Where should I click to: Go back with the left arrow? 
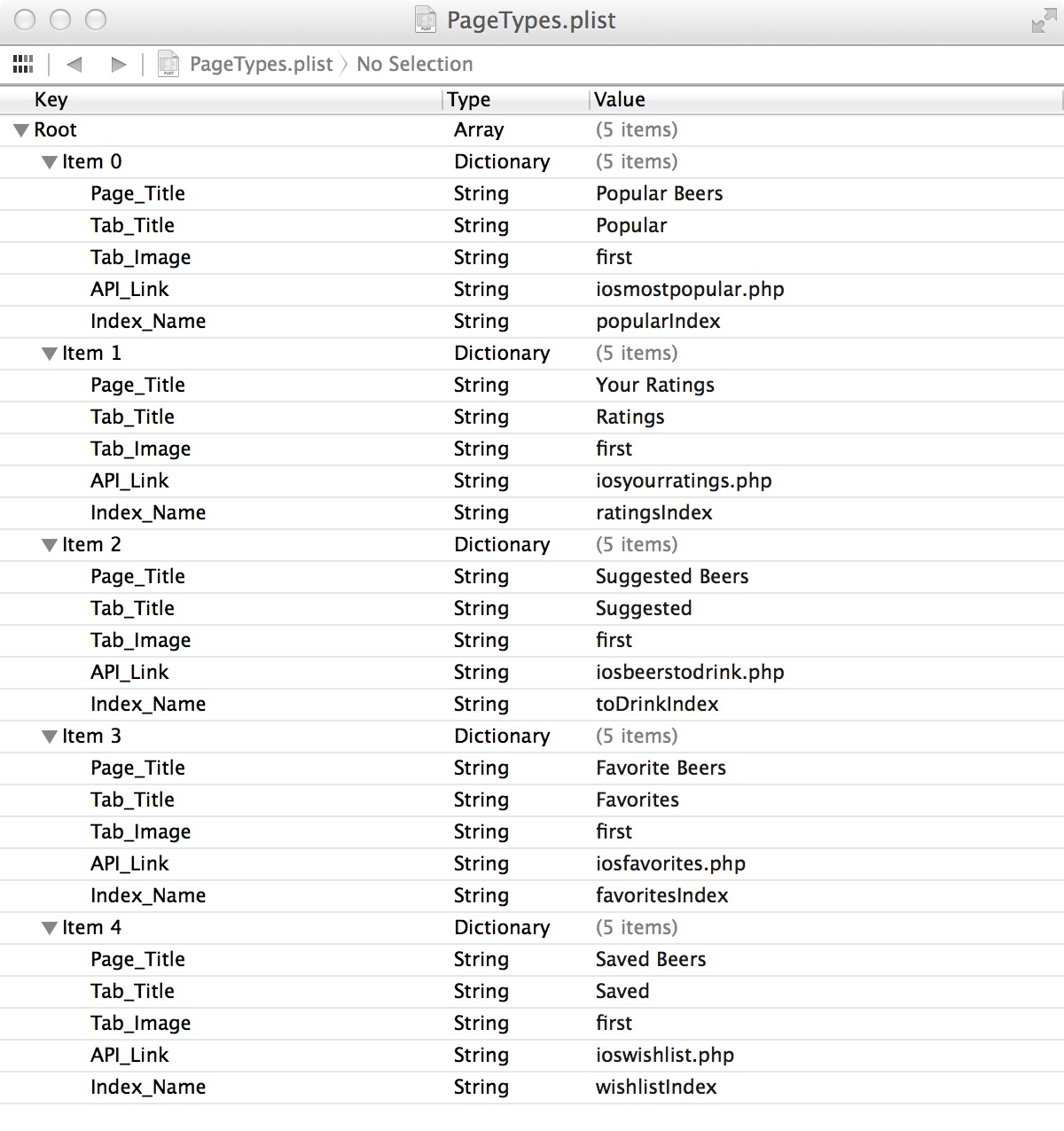point(74,64)
